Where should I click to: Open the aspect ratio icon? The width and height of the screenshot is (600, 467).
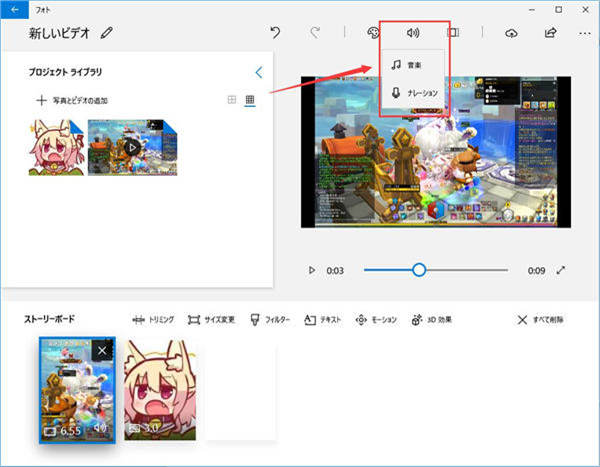(453, 33)
